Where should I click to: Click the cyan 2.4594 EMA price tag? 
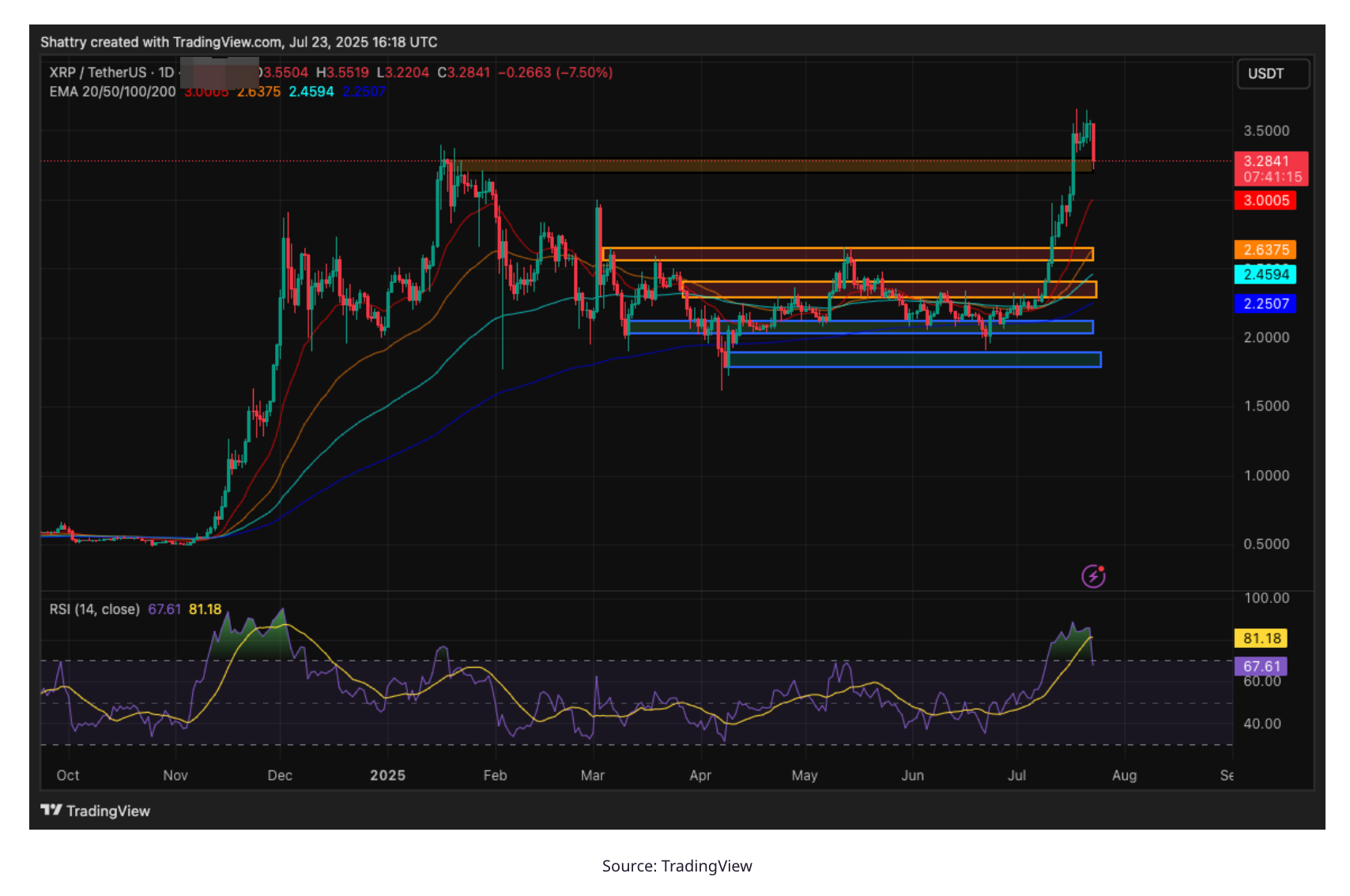[x=1265, y=275]
